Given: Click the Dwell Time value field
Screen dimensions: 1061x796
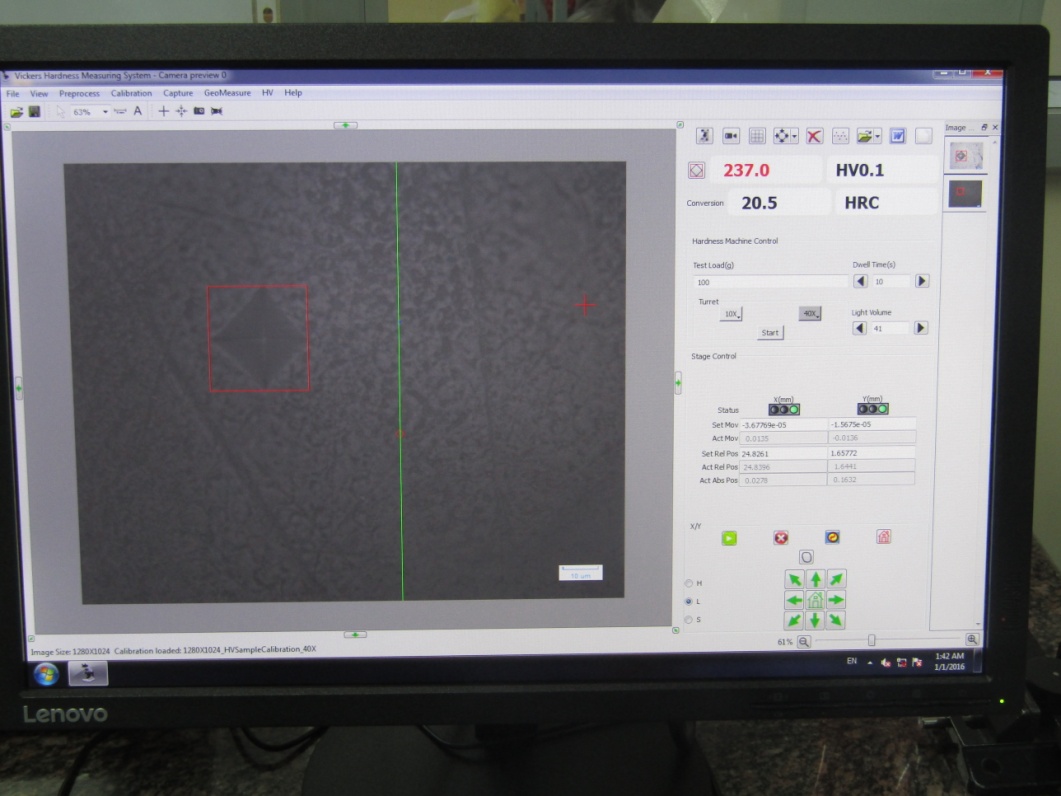Looking at the screenshot, I should (x=890, y=282).
